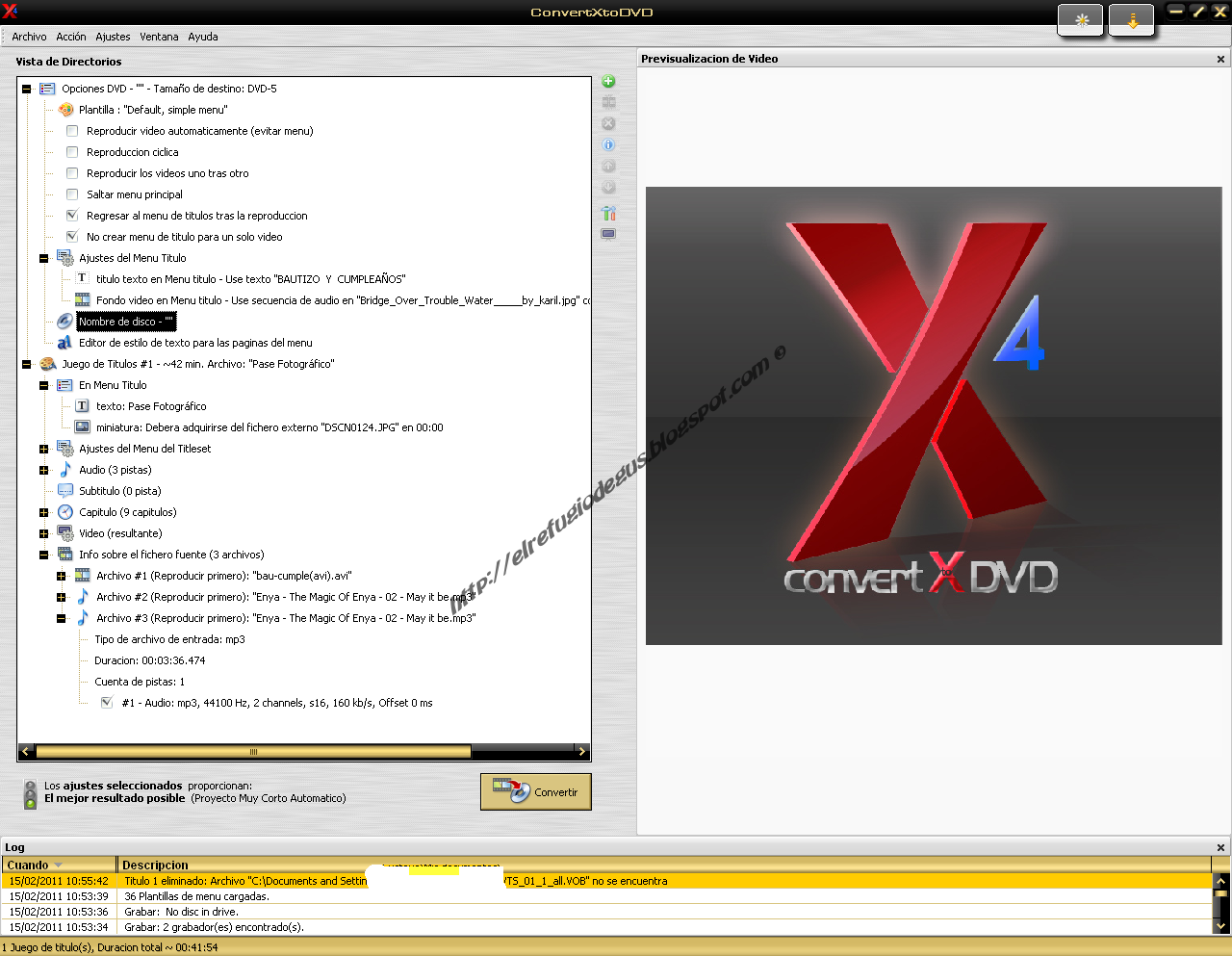The image size is (1232, 956).
Task: Click the info icon in the sidebar
Action: [x=607, y=144]
